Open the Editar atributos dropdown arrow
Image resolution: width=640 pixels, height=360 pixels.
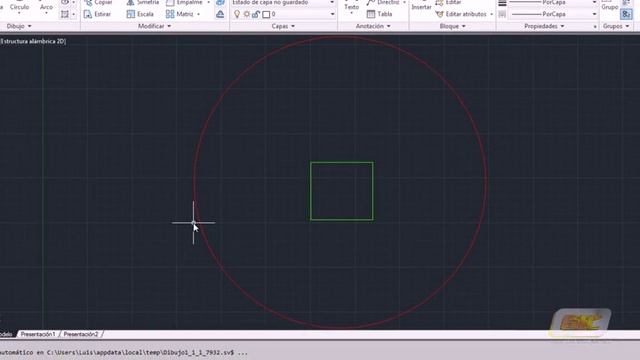(x=491, y=14)
